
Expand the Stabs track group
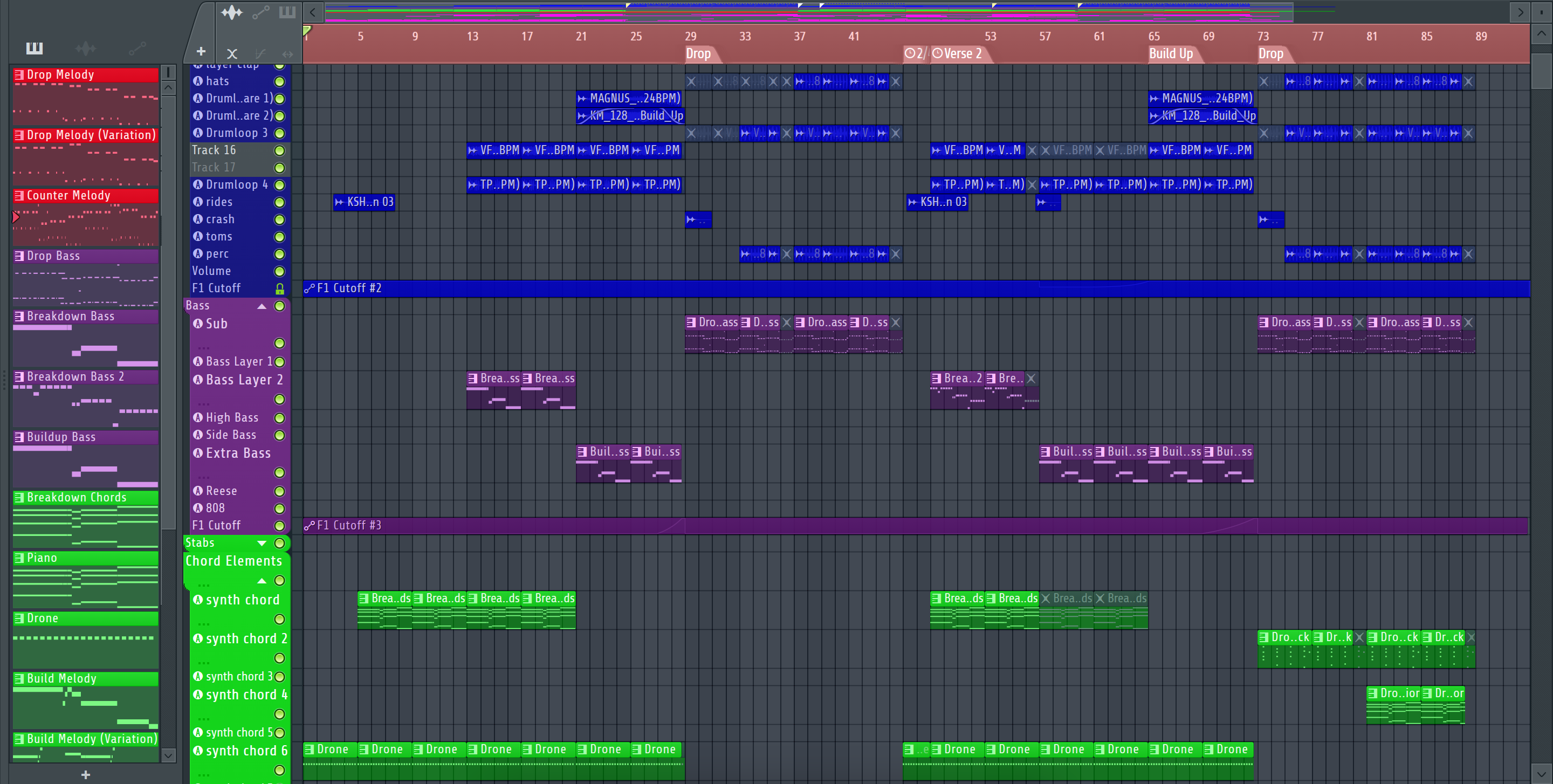(x=262, y=543)
